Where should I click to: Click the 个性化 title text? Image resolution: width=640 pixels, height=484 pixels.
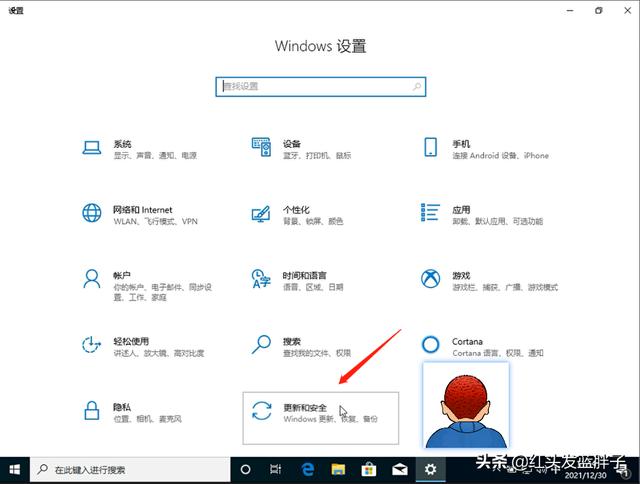(x=296, y=210)
